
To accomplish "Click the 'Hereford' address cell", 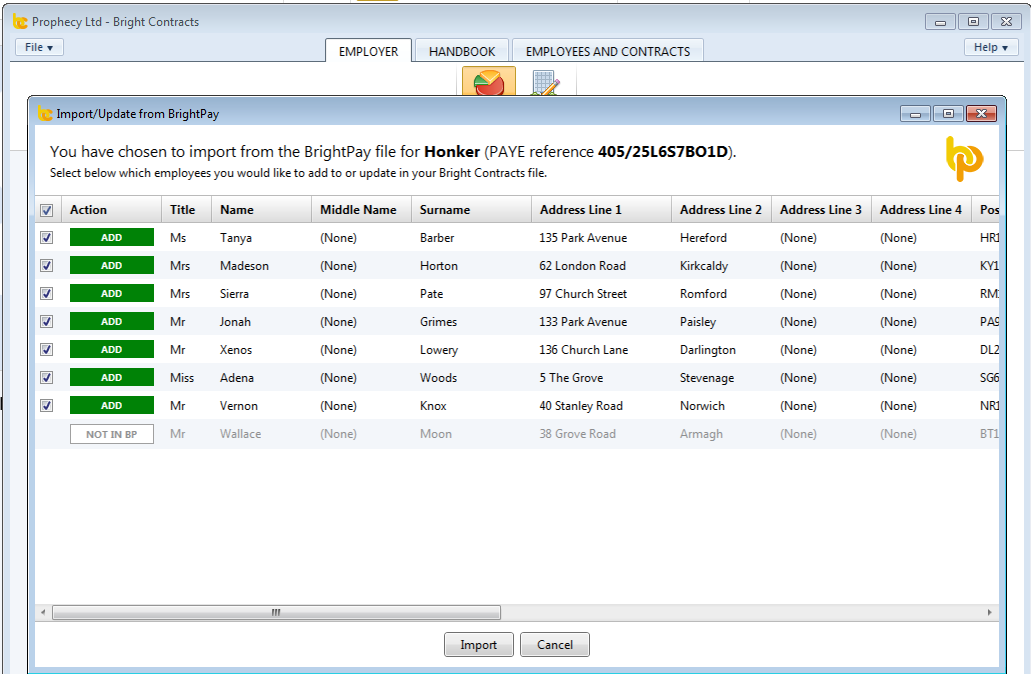I will click(x=704, y=238).
